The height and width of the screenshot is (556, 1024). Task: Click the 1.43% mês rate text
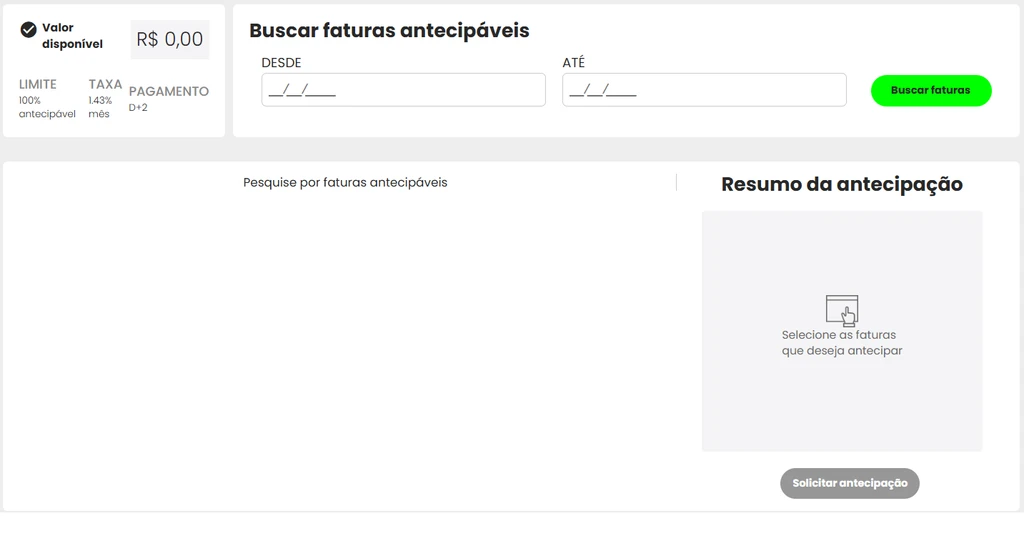(x=100, y=107)
